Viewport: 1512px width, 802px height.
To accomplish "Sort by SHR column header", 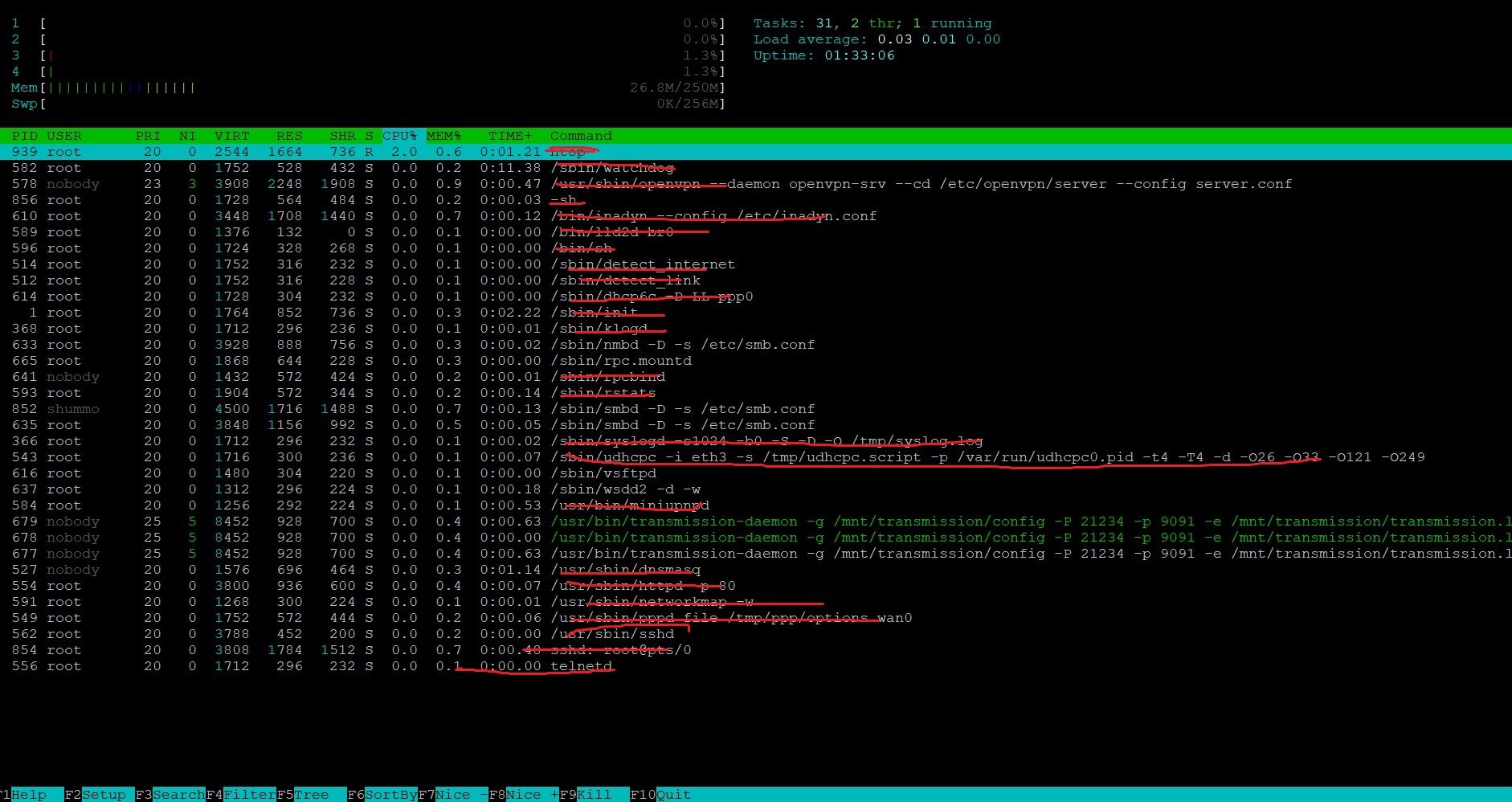I will pos(342,136).
